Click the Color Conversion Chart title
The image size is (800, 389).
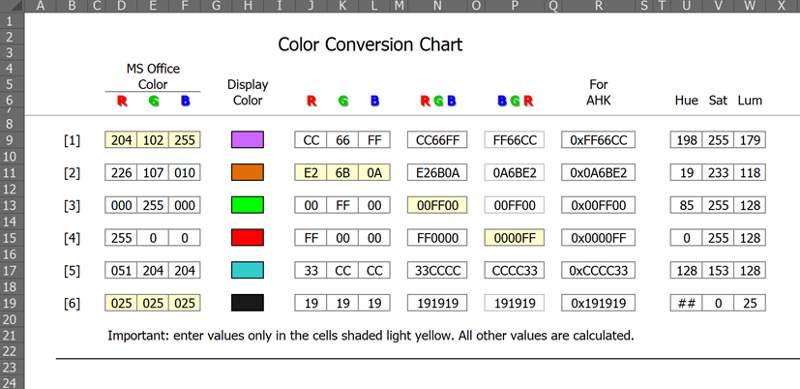coord(370,44)
